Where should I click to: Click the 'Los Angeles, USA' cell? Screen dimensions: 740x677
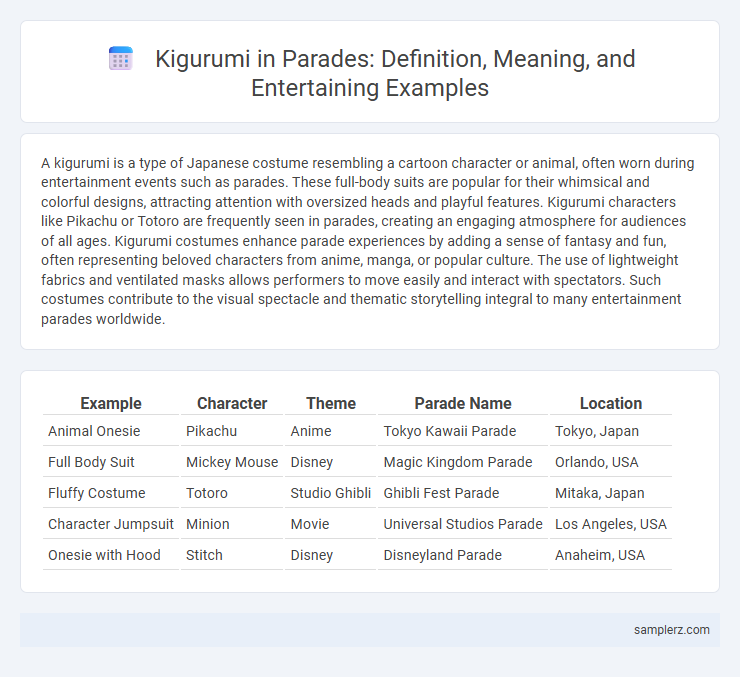click(611, 524)
